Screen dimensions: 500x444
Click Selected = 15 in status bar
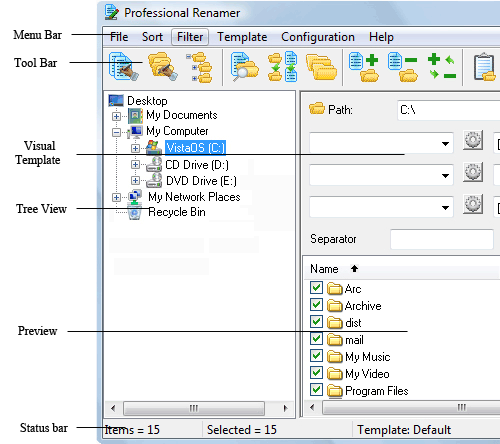click(242, 430)
